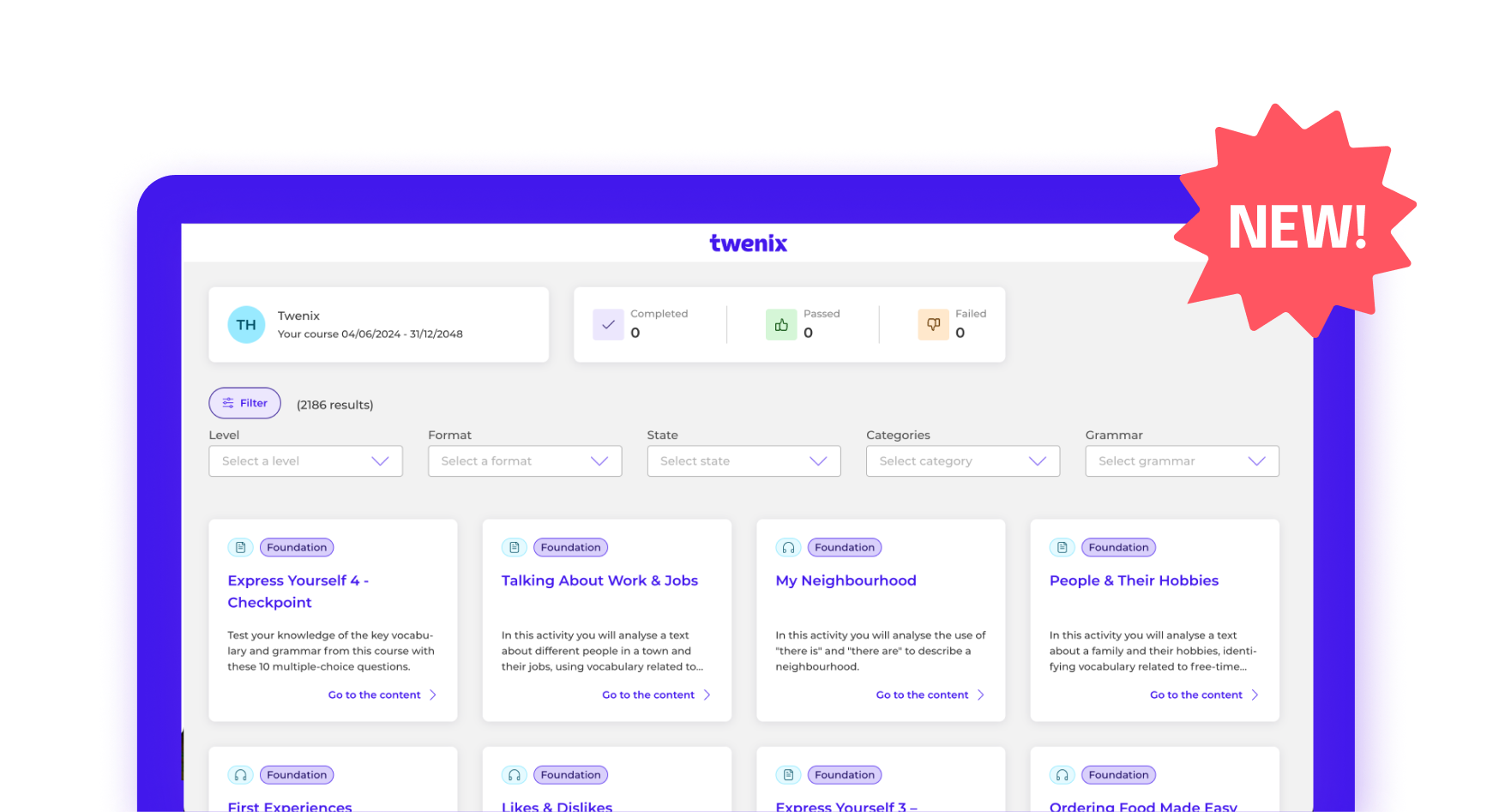The image size is (1505, 812).
Task: Click the (2186 results) count text
Action: pos(334,405)
